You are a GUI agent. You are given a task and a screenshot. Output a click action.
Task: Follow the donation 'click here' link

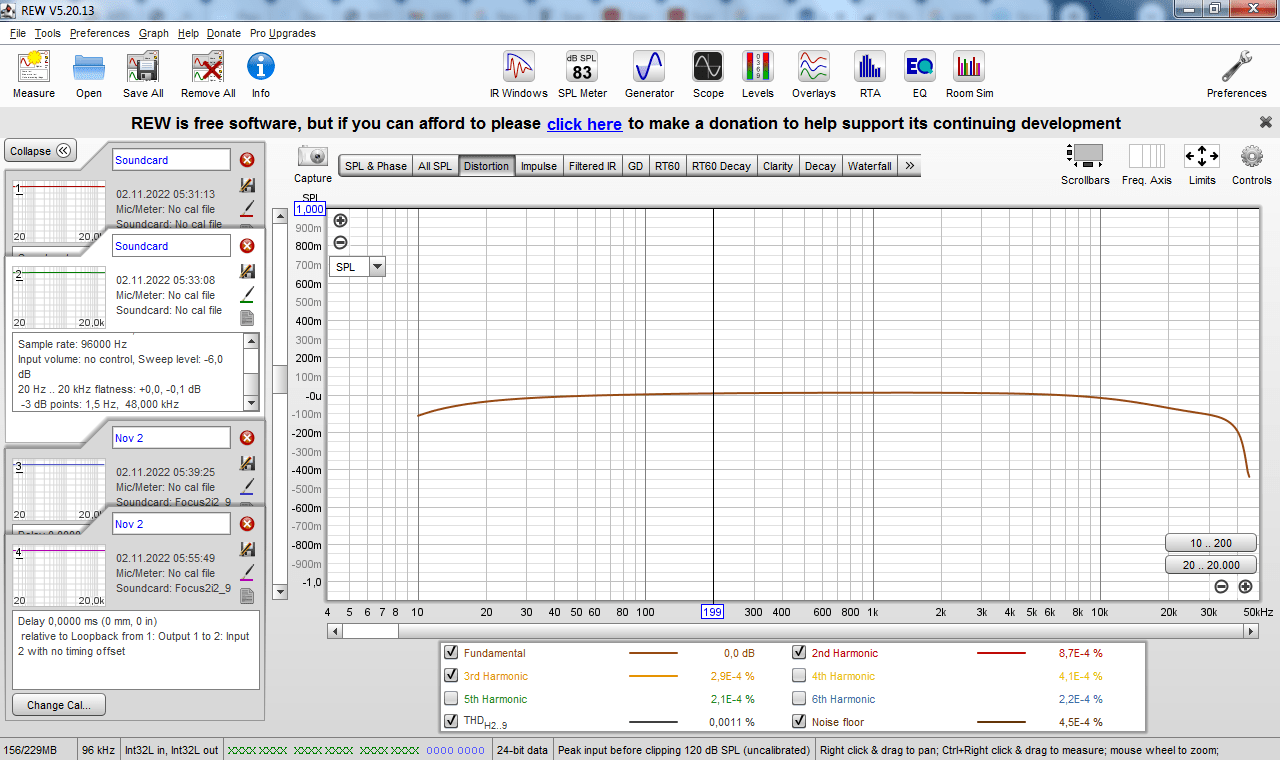pyautogui.click(x=584, y=124)
